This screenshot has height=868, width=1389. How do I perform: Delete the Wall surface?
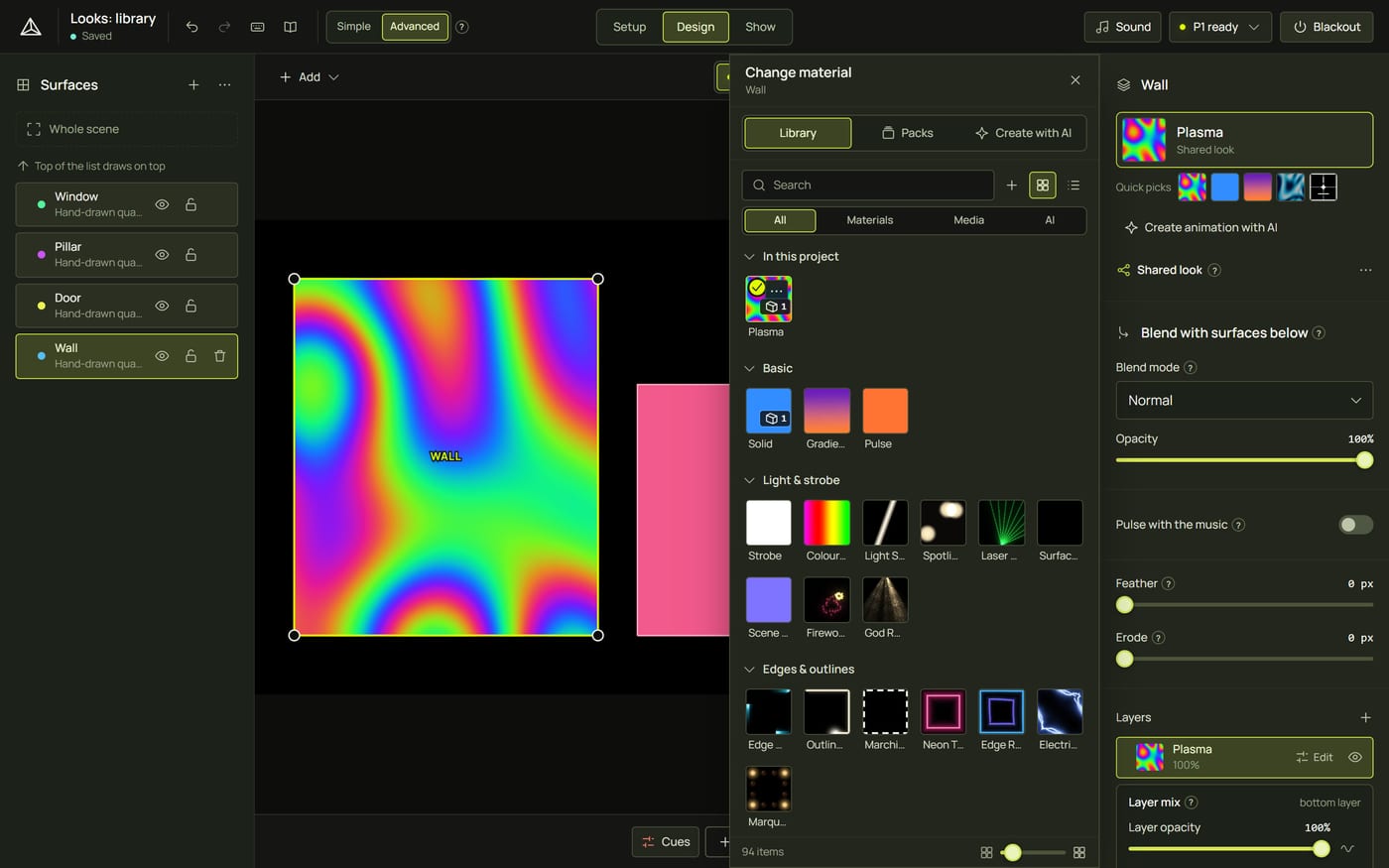[x=220, y=356]
